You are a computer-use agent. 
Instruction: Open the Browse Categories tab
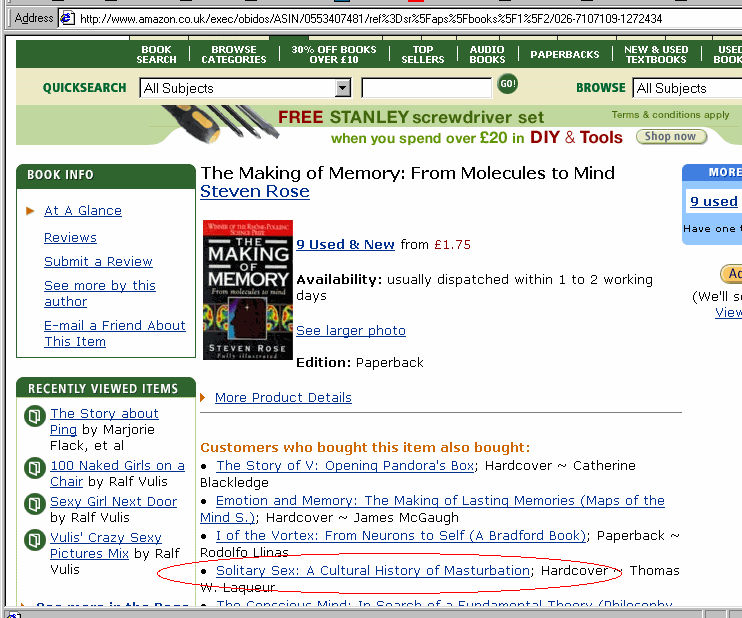(x=234, y=54)
